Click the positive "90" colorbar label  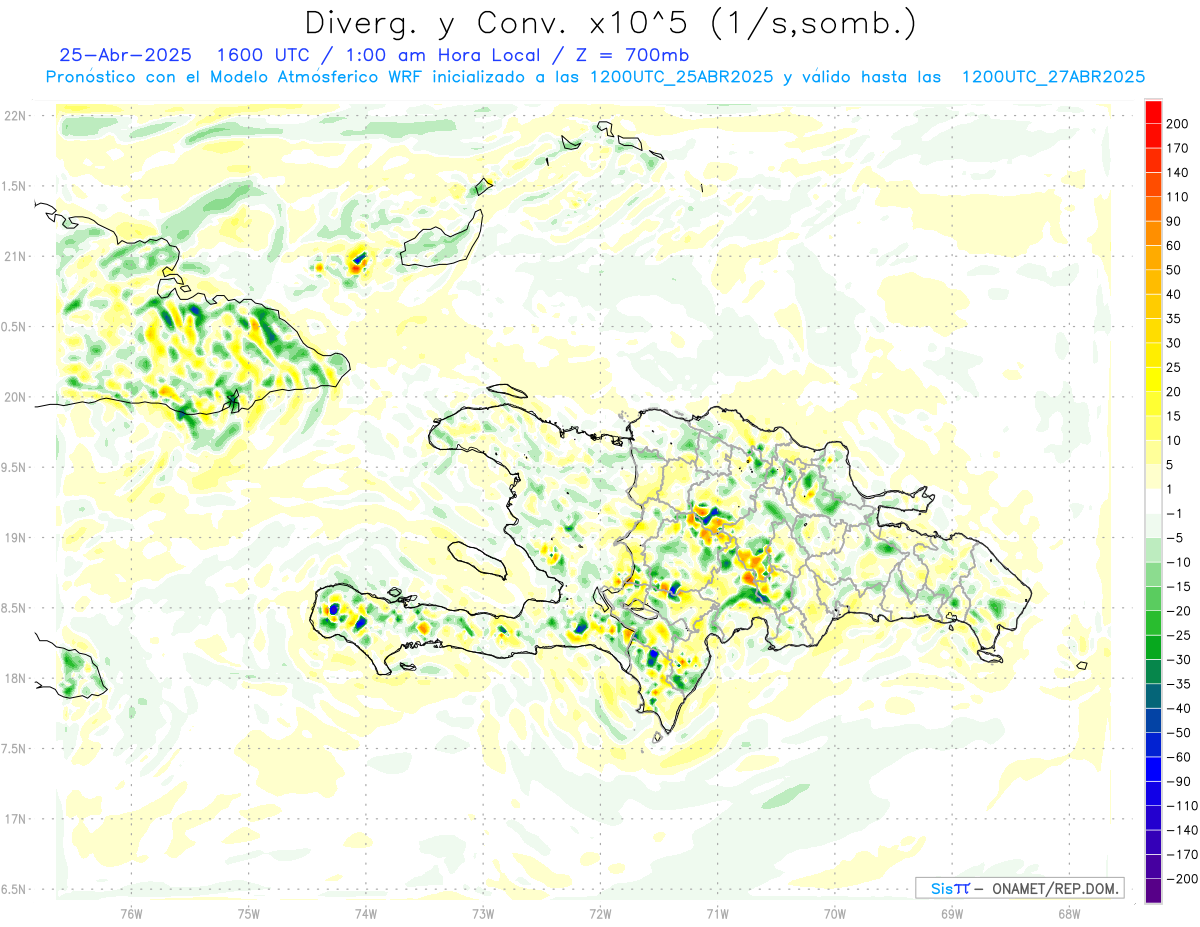[1174, 222]
